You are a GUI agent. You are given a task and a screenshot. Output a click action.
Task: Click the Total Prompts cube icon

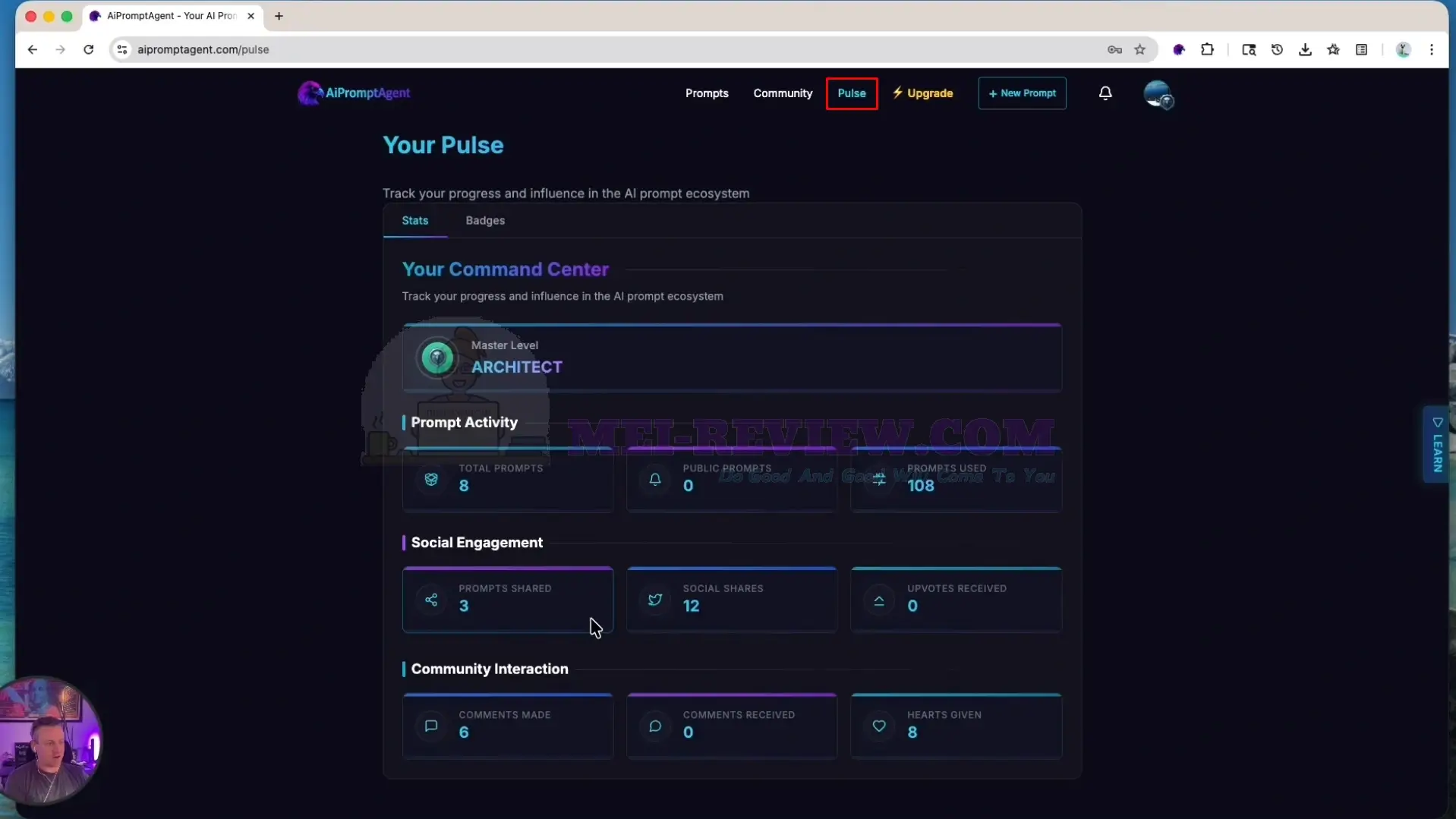[431, 479]
